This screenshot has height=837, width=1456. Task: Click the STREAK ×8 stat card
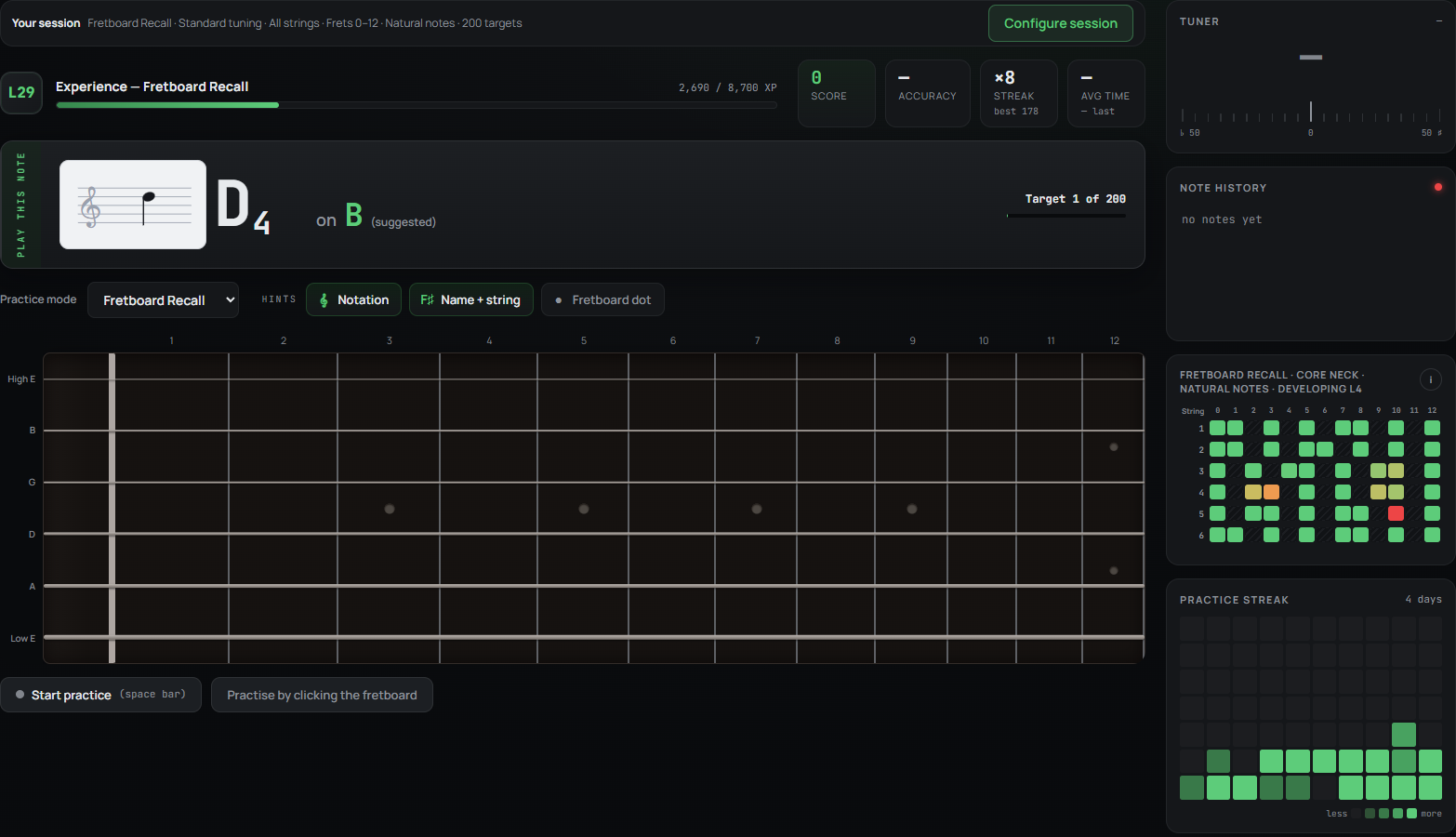(1019, 93)
